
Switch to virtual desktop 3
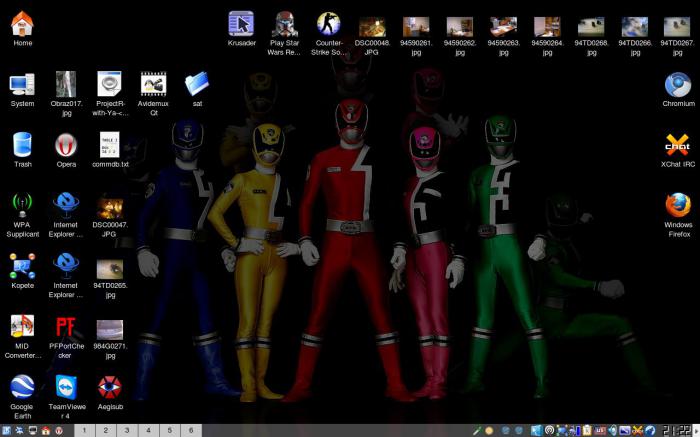127,430
